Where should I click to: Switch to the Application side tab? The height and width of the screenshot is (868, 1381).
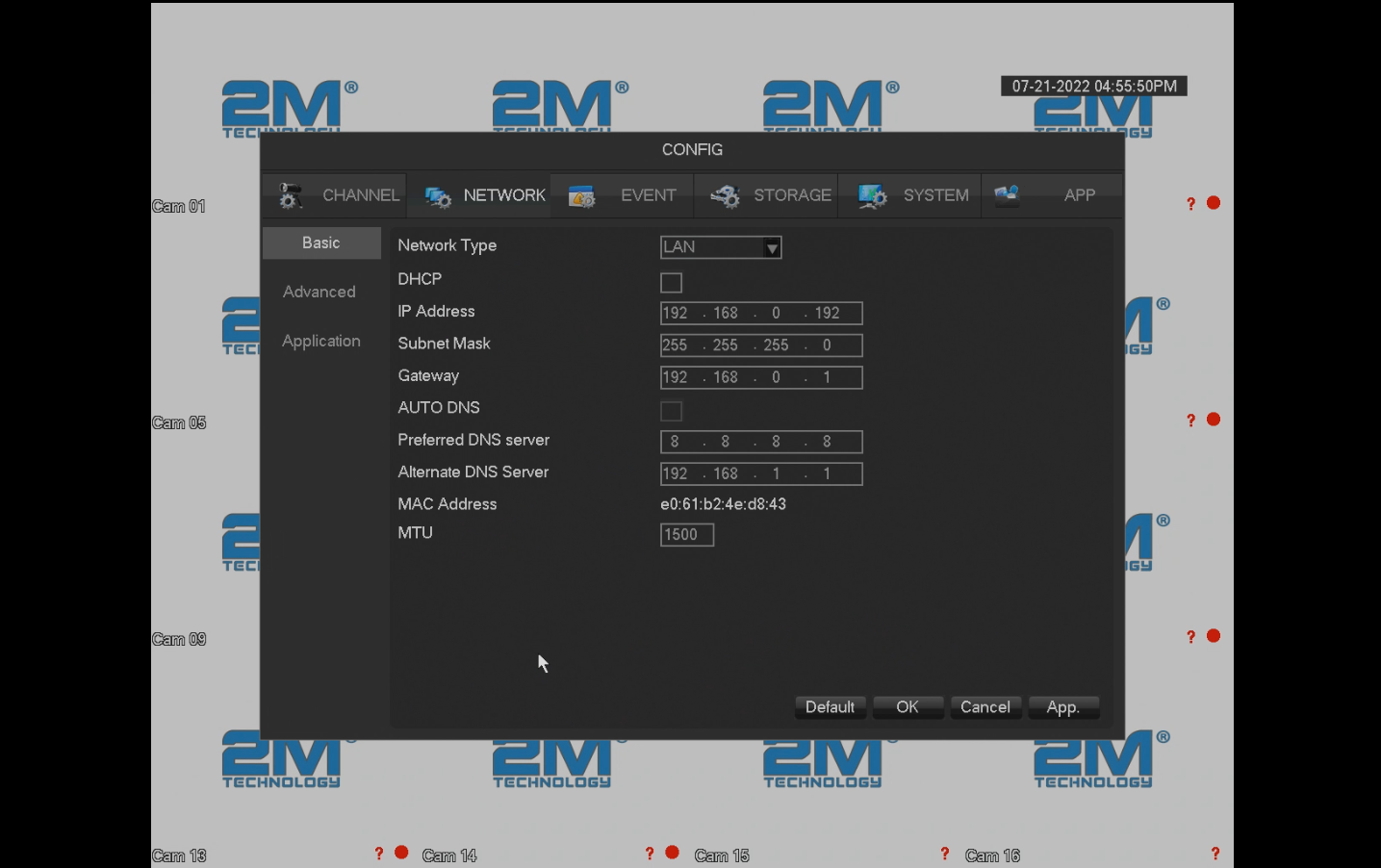321,342
